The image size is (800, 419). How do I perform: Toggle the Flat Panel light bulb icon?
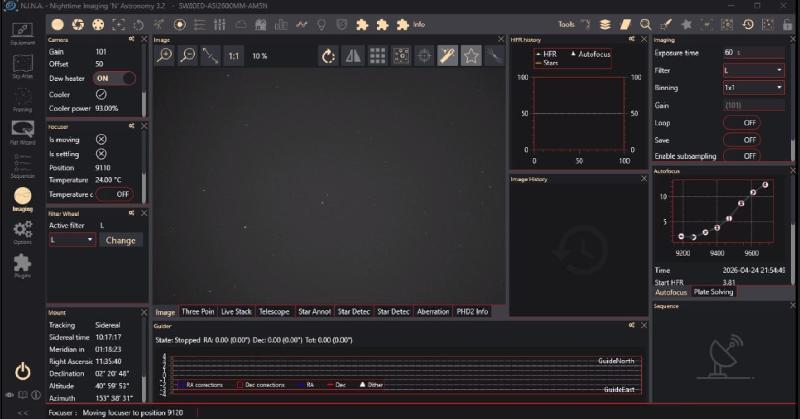(321, 24)
